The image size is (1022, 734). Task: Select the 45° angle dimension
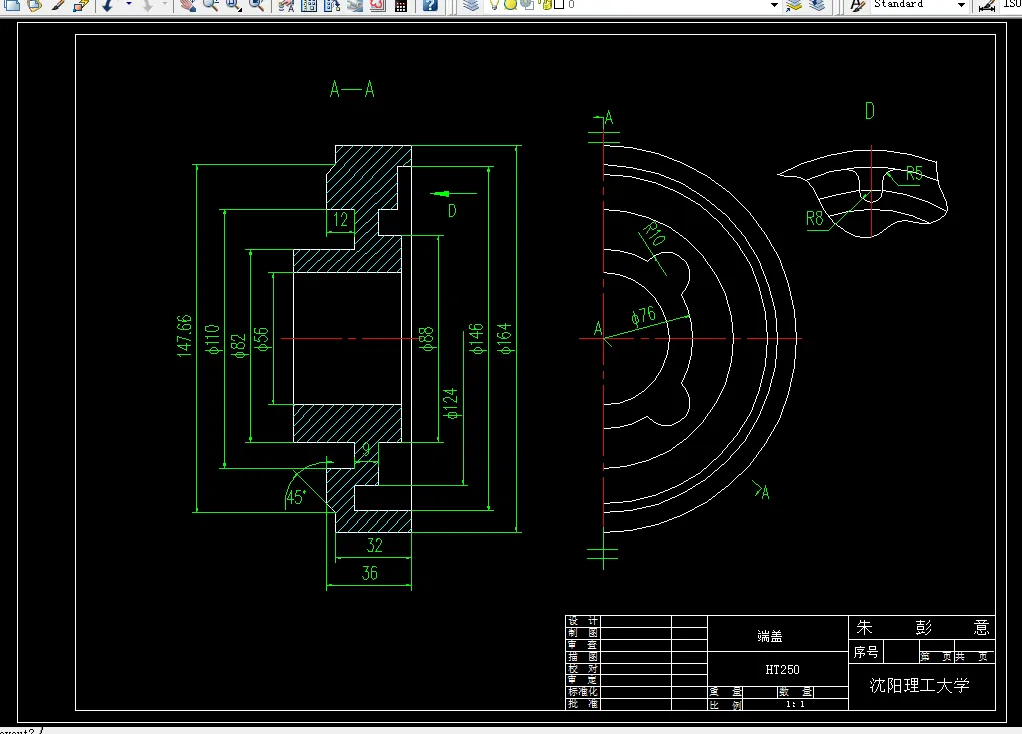295,497
